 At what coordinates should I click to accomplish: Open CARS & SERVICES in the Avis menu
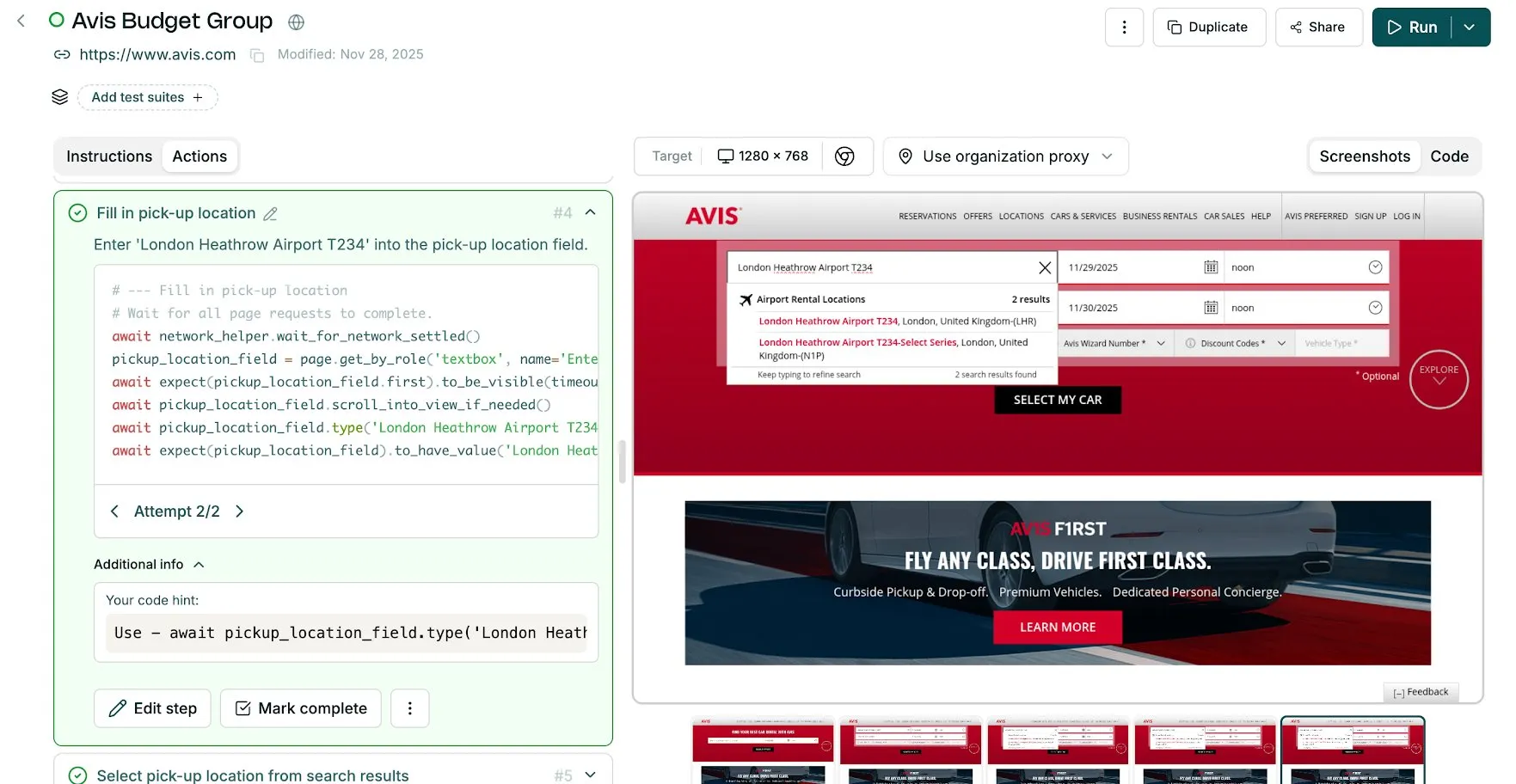coord(1083,217)
